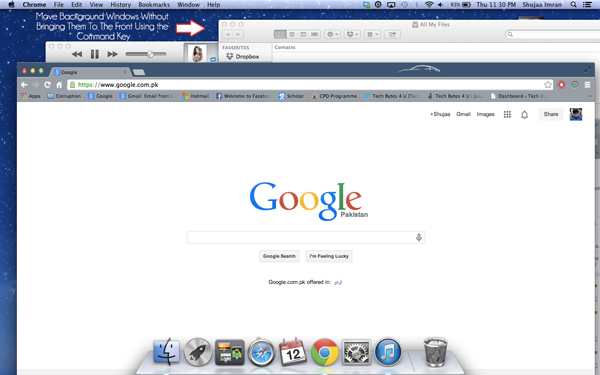
Task: Open the File menu
Action: (59, 5)
